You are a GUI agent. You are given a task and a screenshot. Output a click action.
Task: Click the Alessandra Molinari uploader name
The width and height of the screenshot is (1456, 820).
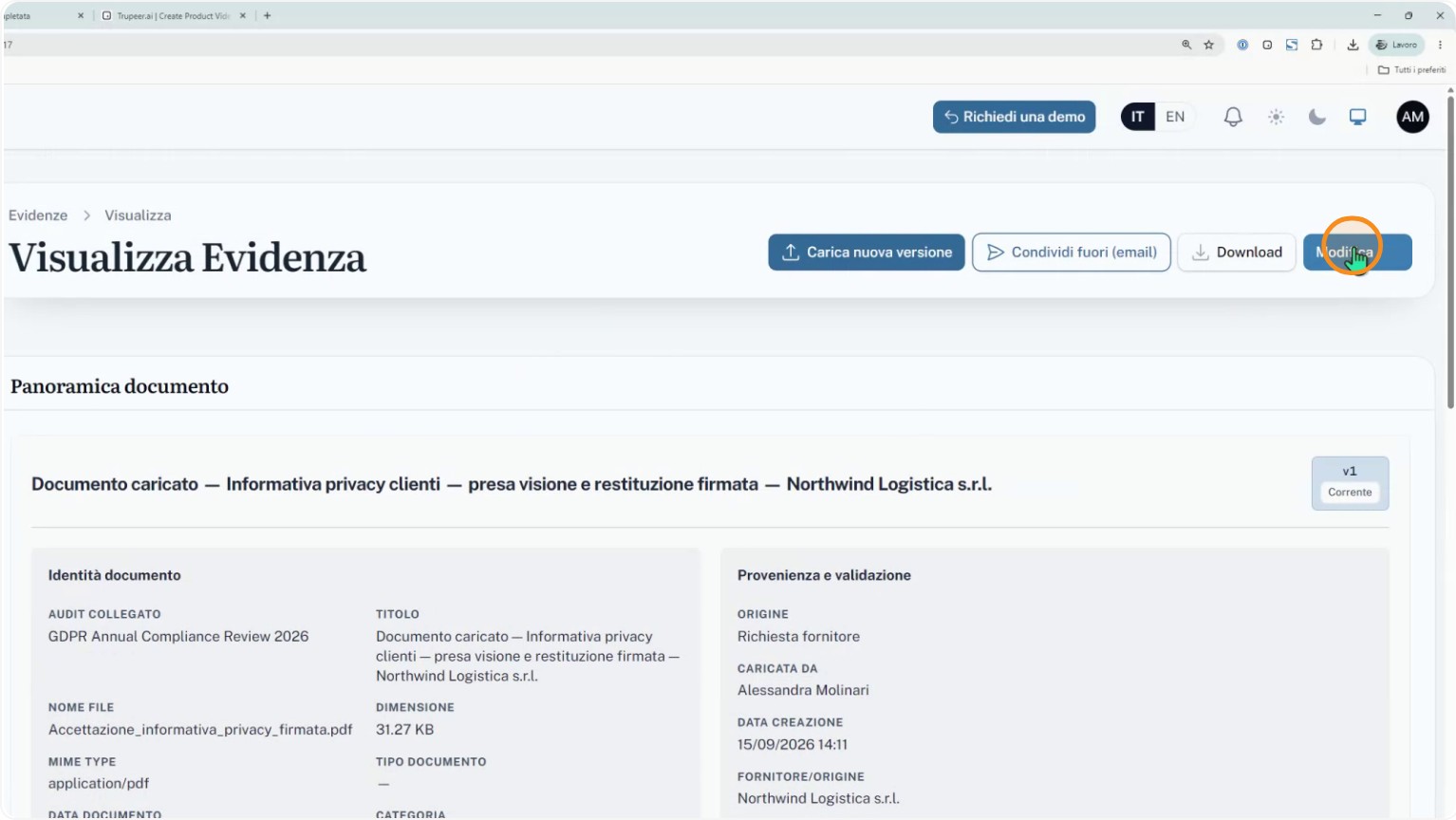(803, 690)
